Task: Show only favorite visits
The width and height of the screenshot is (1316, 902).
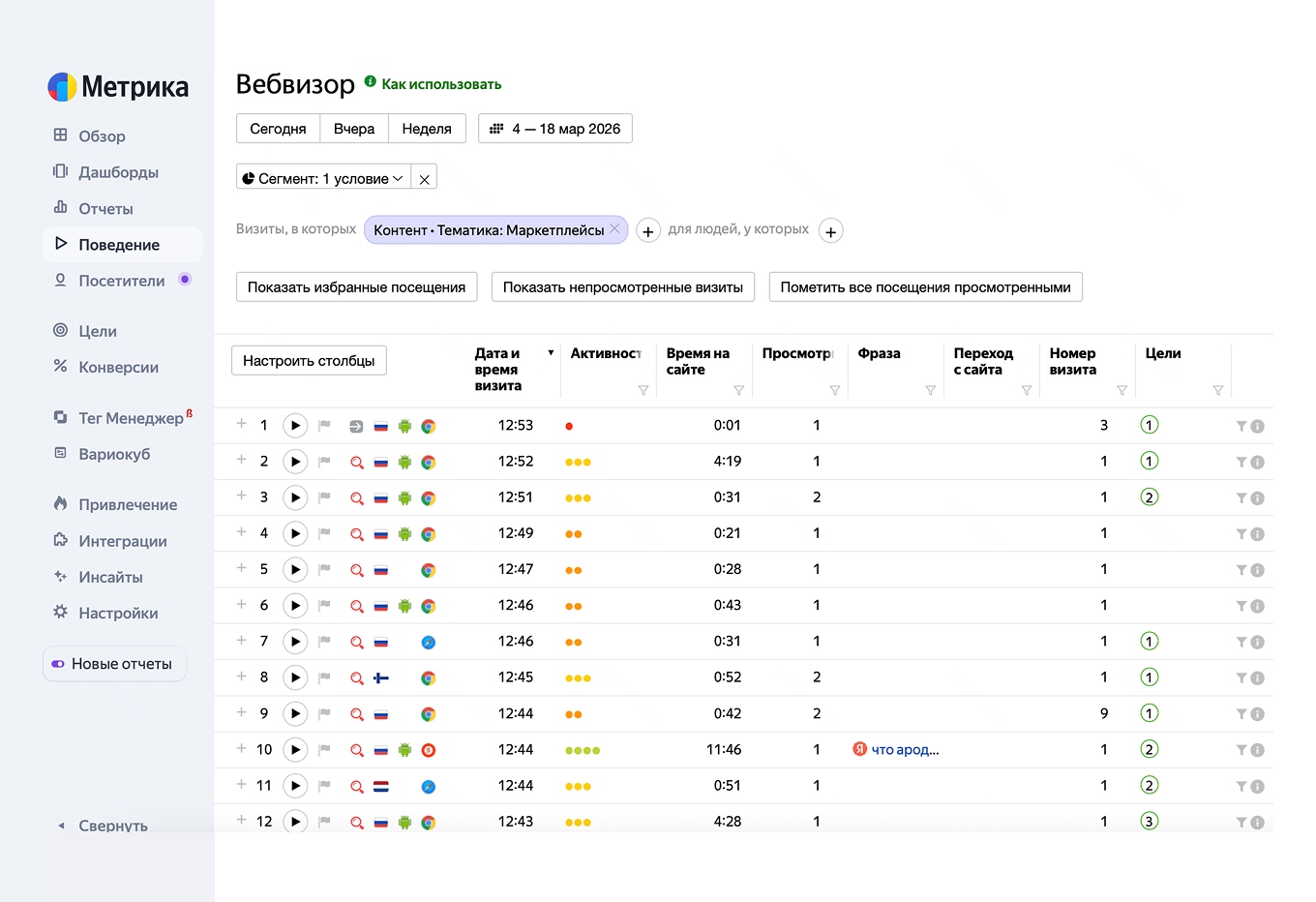Action: [356, 287]
